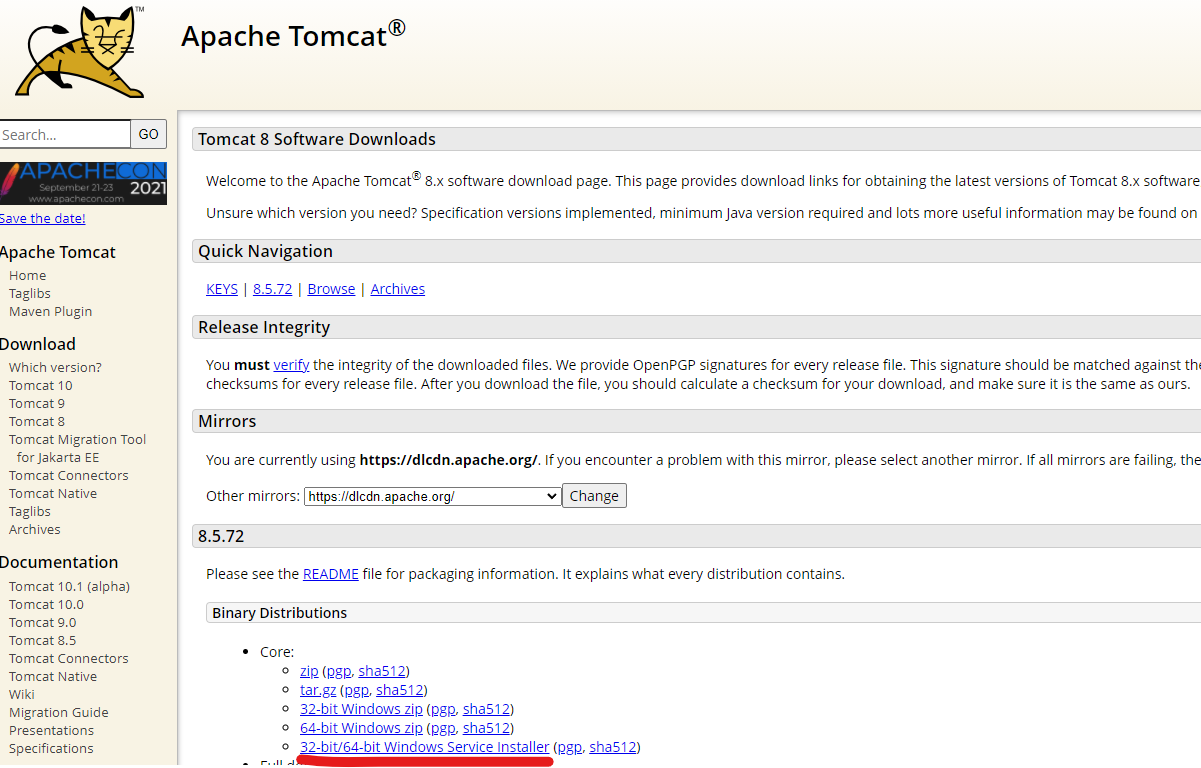Open the Maven Plugin link
Screen dimensions: 1201x768
50,311
